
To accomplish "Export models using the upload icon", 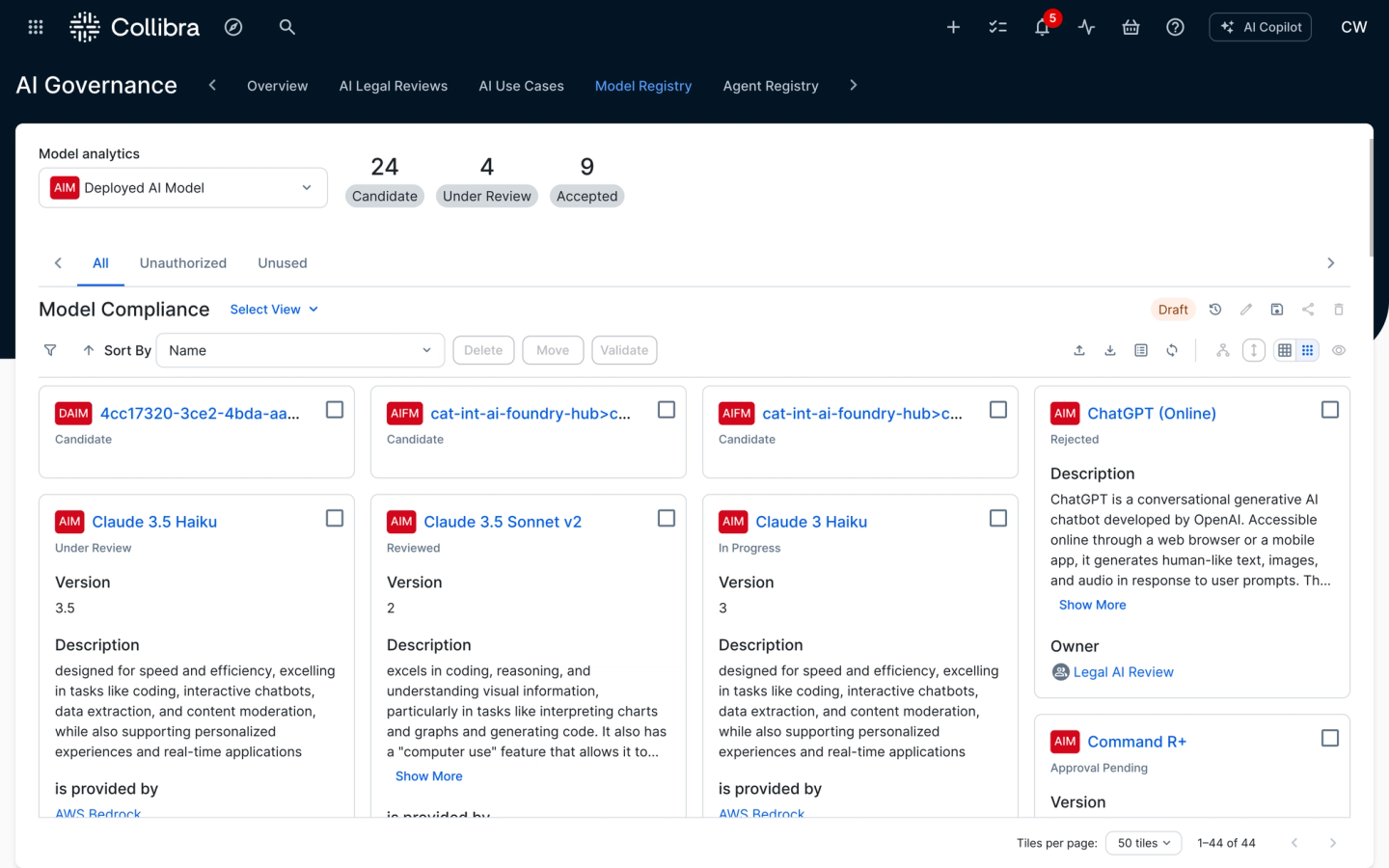I will (1079, 350).
